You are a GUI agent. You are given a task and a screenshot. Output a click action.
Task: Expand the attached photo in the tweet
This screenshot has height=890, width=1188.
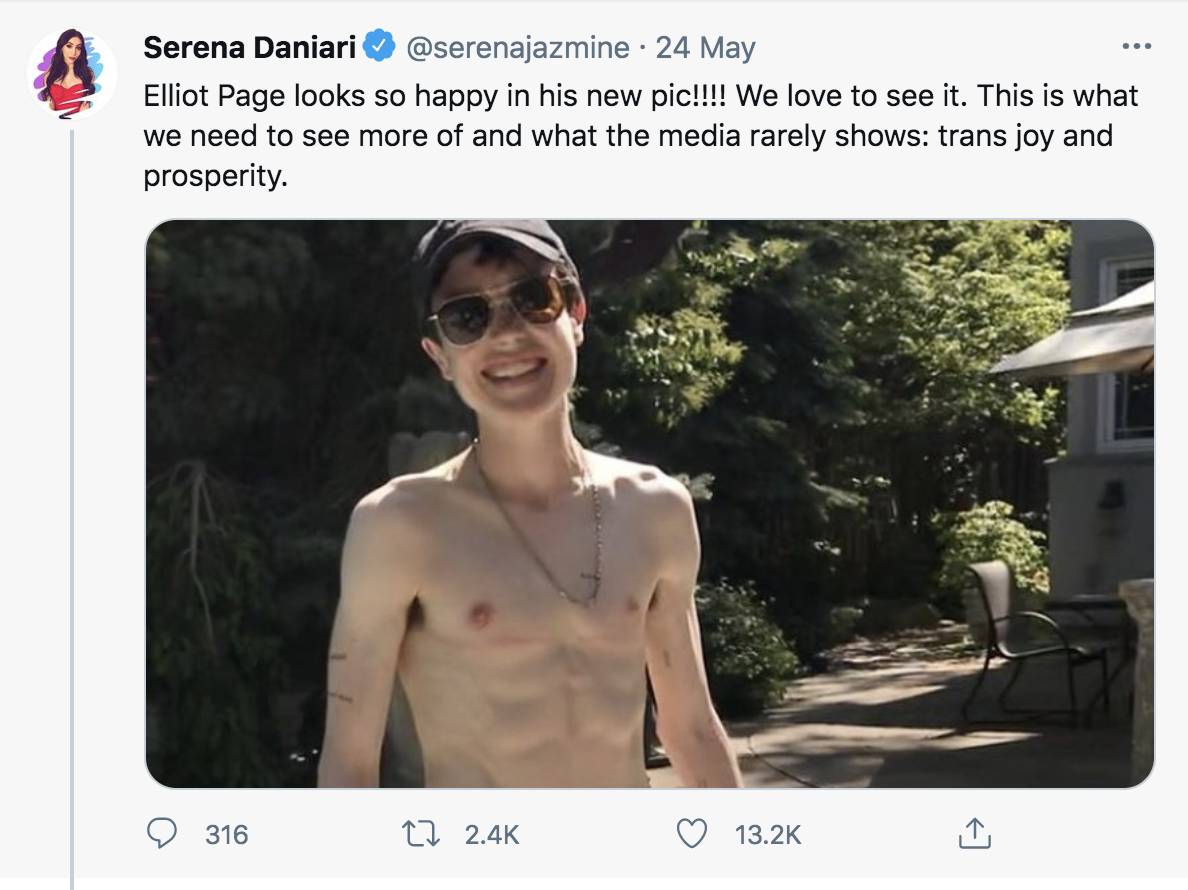(x=649, y=504)
